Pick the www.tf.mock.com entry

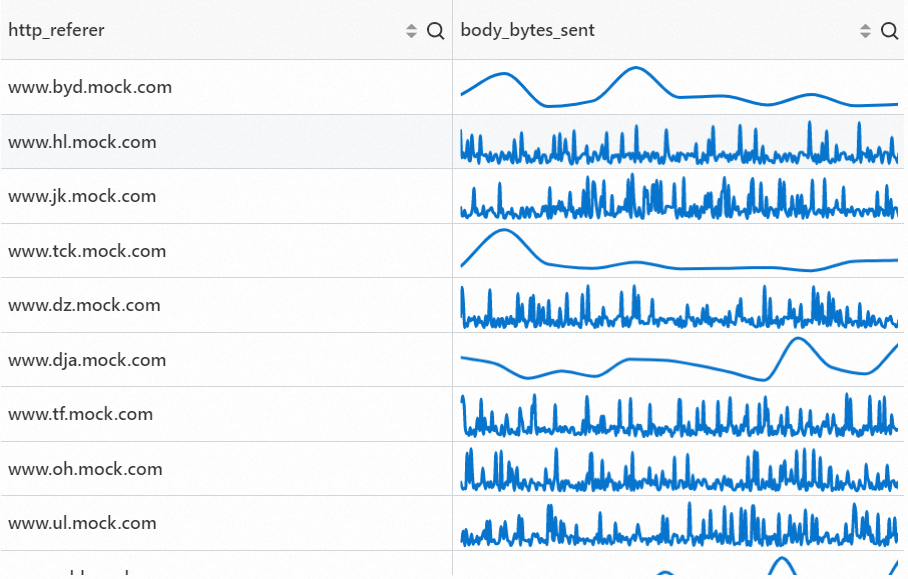click(81, 414)
